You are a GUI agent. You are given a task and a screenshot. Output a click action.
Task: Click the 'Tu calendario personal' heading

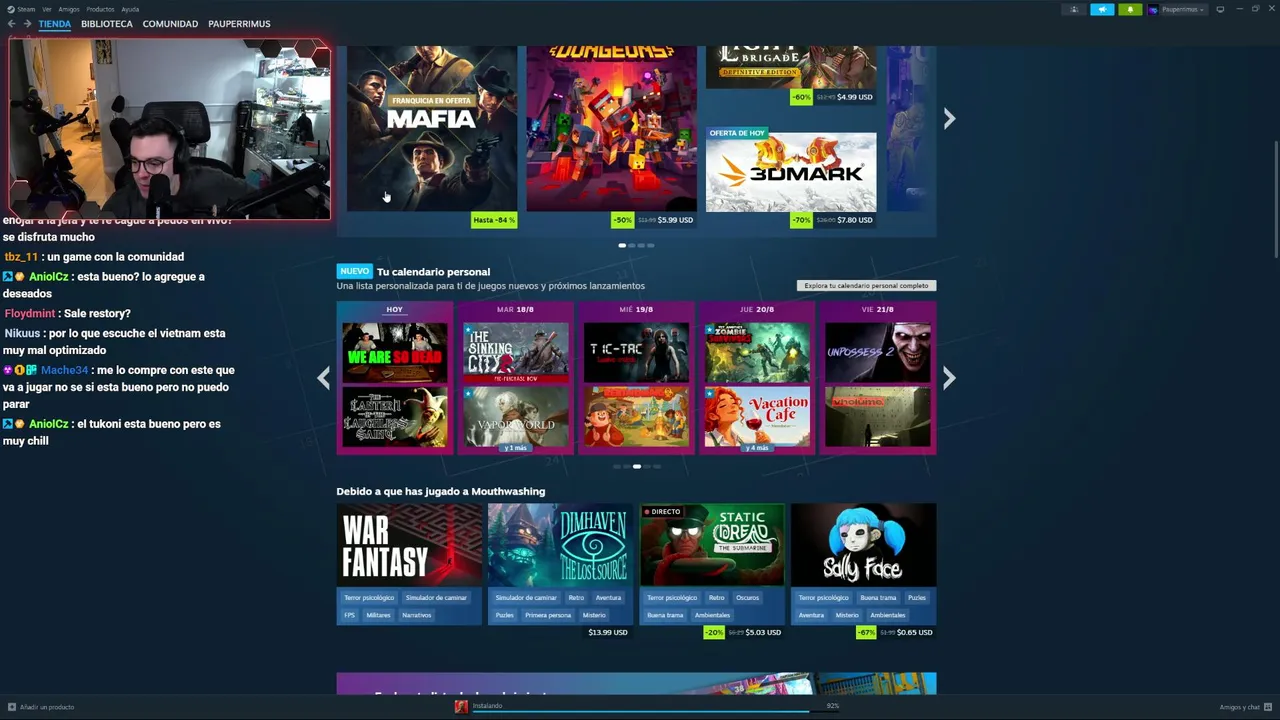point(433,272)
